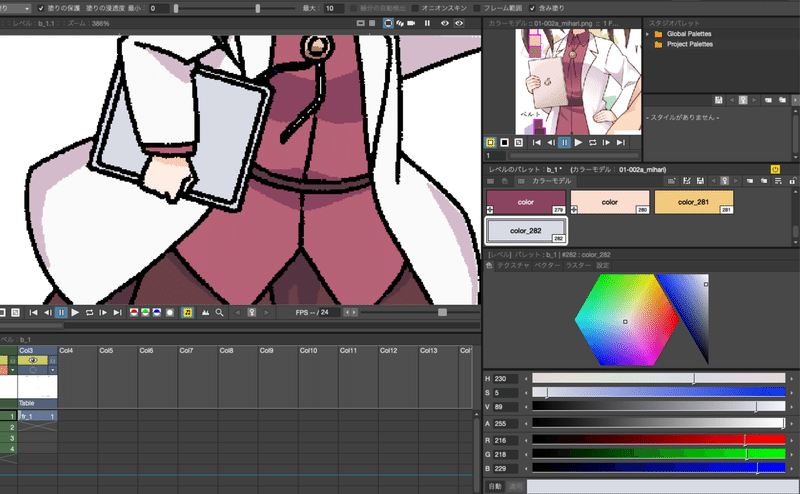Image resolution: width=800 pixels, height=494 pixels.
Task: Click in the H value field 230
Action: (x=505, y=379)
